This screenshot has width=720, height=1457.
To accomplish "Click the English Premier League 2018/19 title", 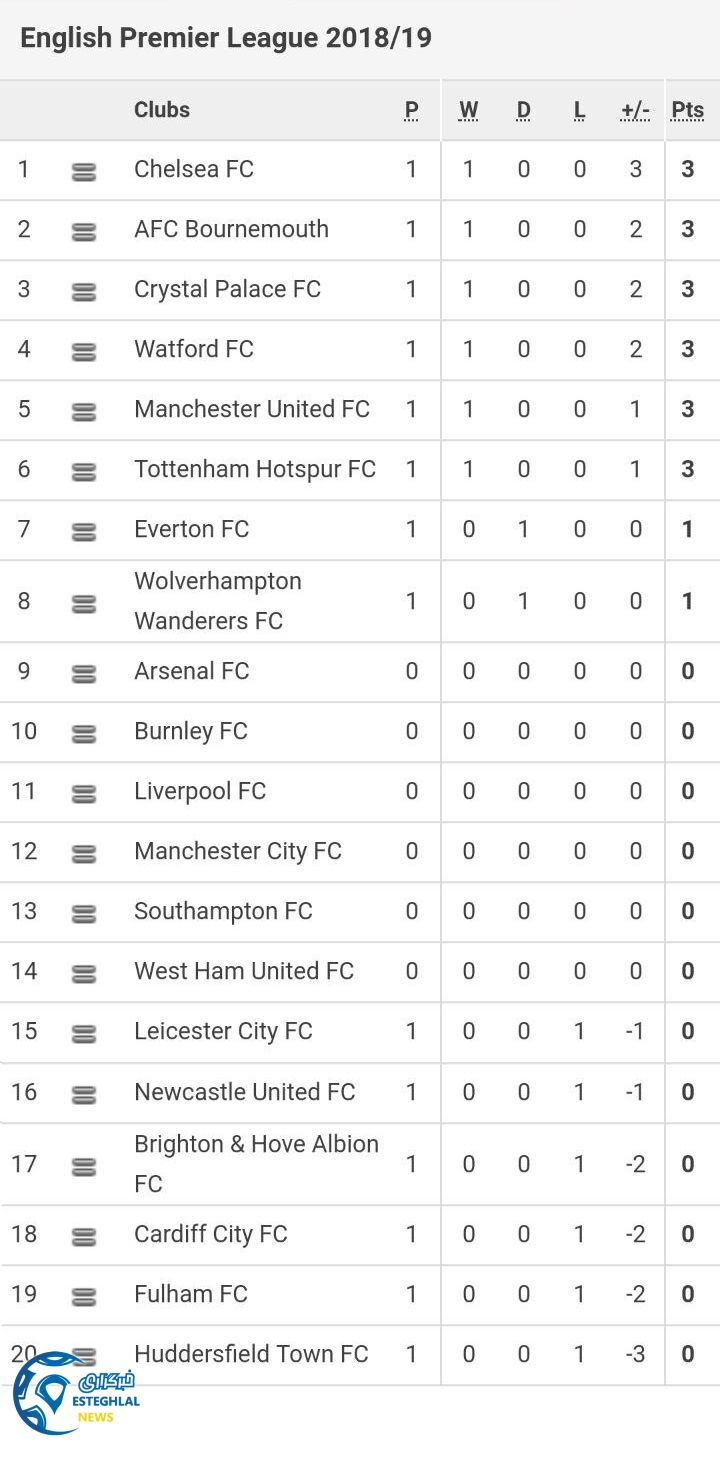I will click(x=226, y=38).
